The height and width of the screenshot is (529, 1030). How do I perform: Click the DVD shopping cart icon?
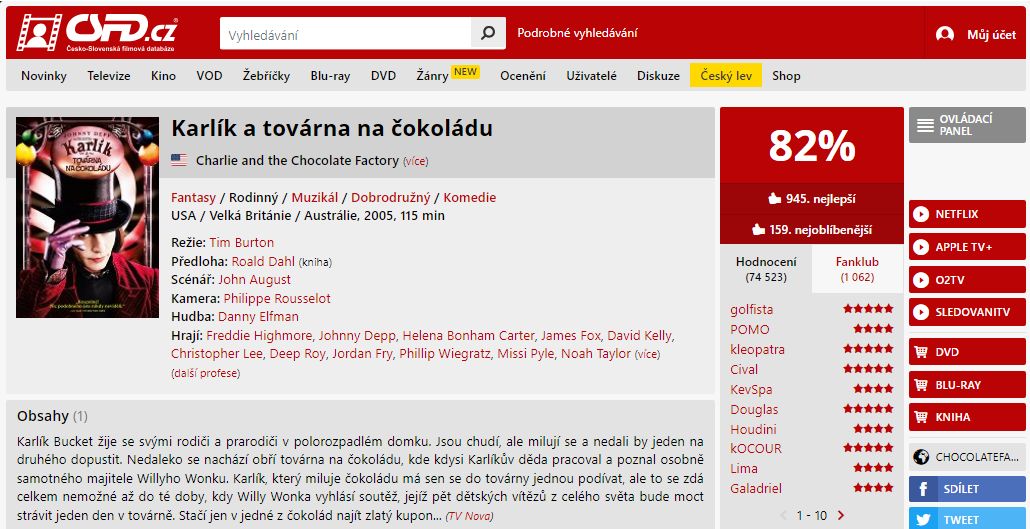(921, 352)
